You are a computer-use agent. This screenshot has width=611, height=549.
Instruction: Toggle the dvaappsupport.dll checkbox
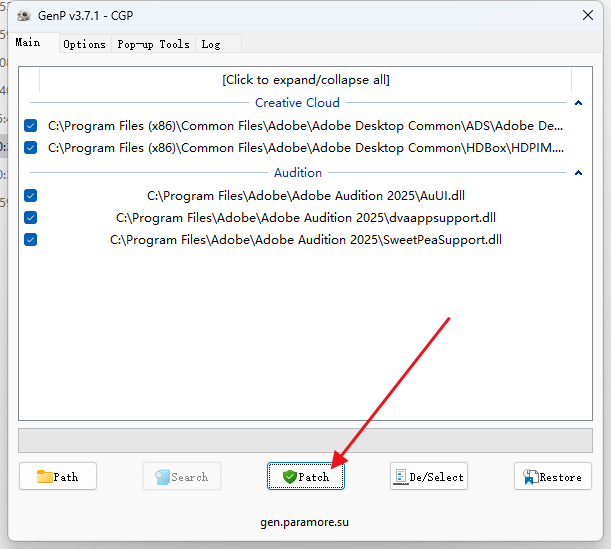[x=30, y=217]
